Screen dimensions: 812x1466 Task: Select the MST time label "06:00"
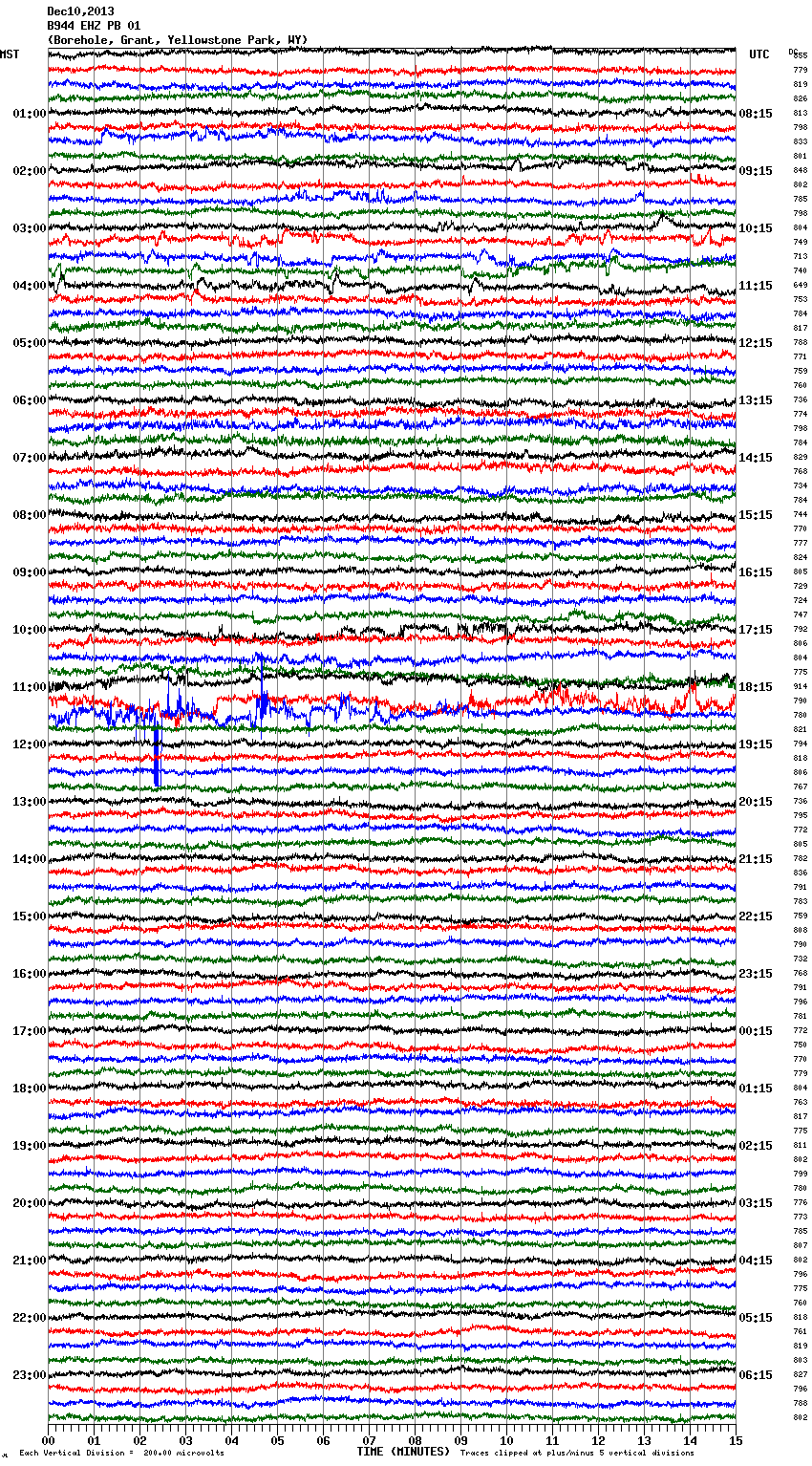(30, 400)
